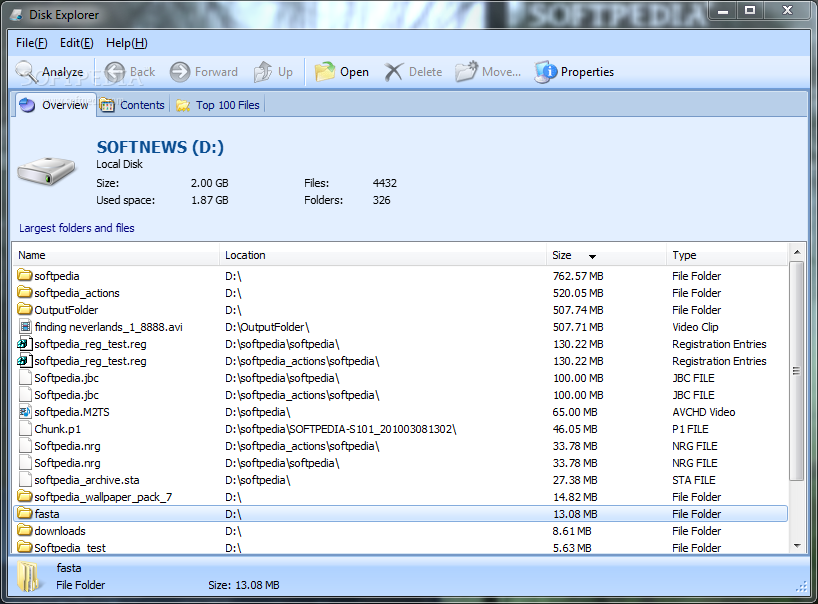
Task: Click the 46.05 MB size cell
Action: (575, 429)
